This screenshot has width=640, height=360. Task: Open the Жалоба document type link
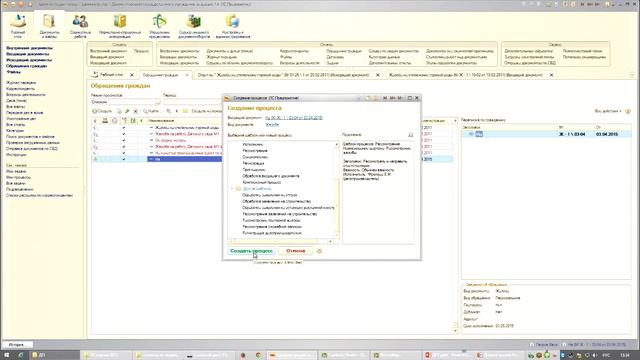[x=272, y=124]
